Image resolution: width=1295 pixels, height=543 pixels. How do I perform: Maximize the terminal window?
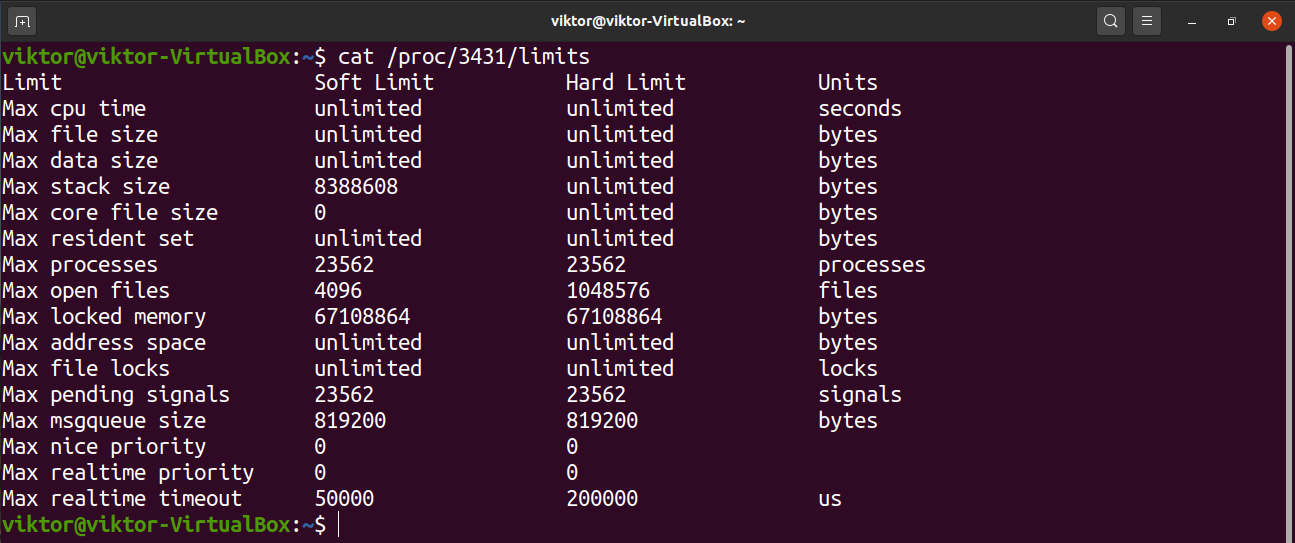(1232, 20)
